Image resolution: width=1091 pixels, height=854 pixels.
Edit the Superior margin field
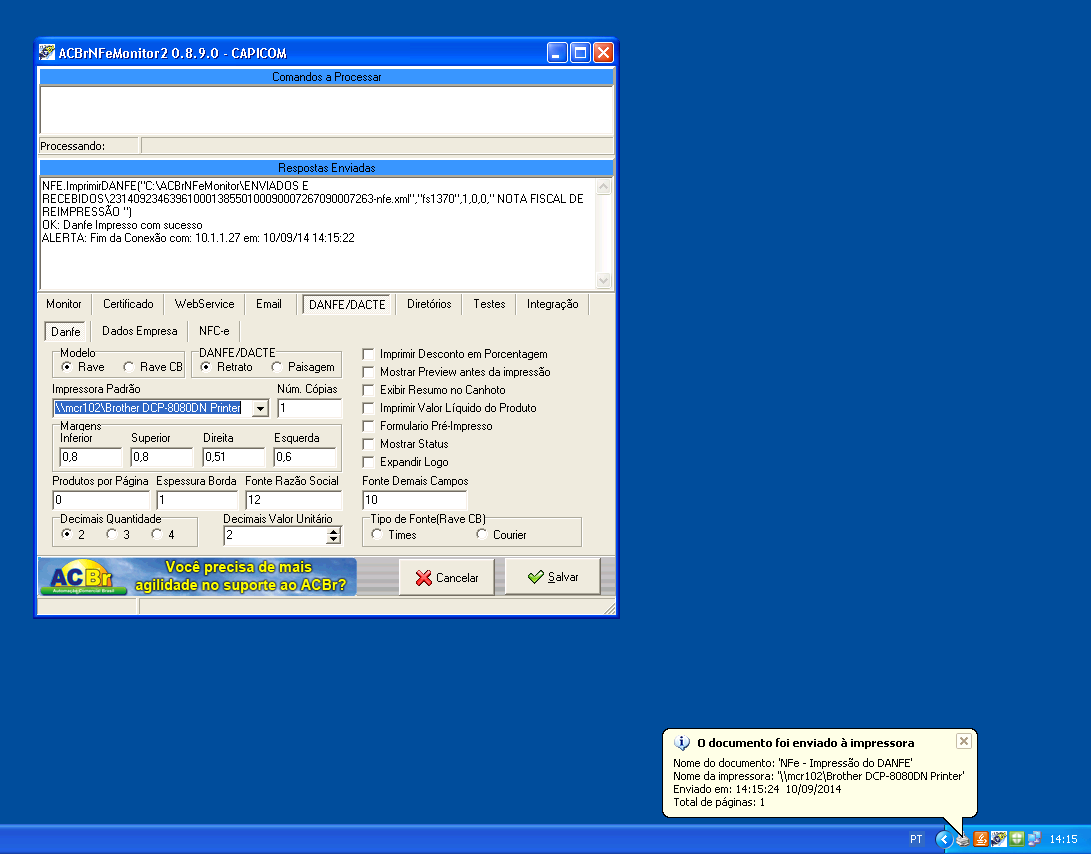pos(161,457)
